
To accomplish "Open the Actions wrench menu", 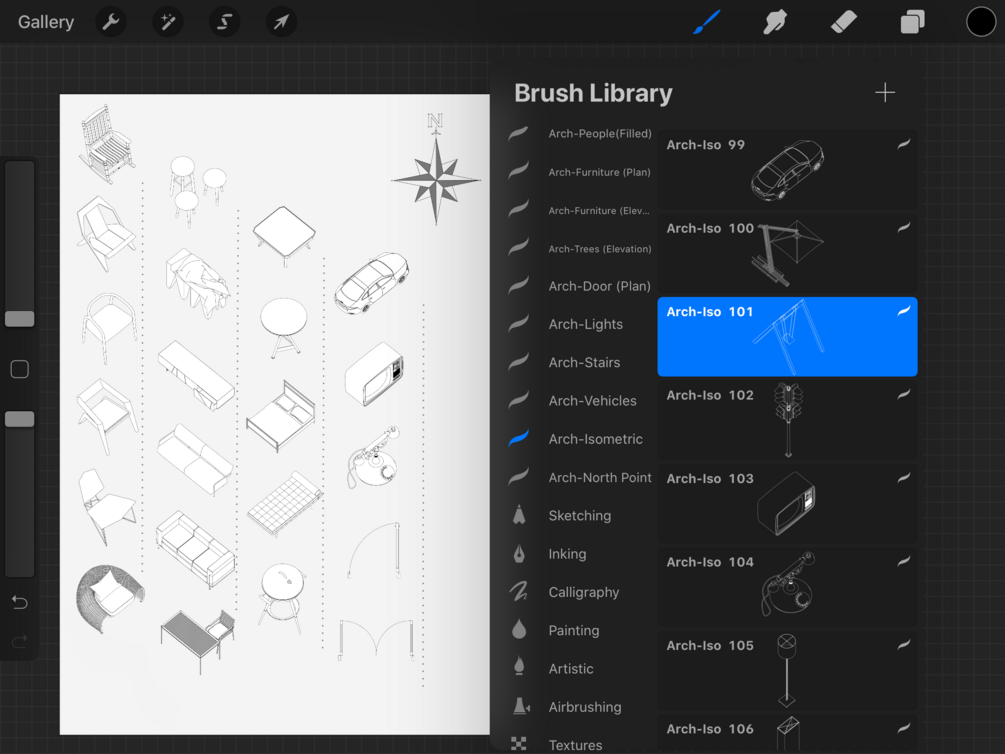I will pos(111,22).
